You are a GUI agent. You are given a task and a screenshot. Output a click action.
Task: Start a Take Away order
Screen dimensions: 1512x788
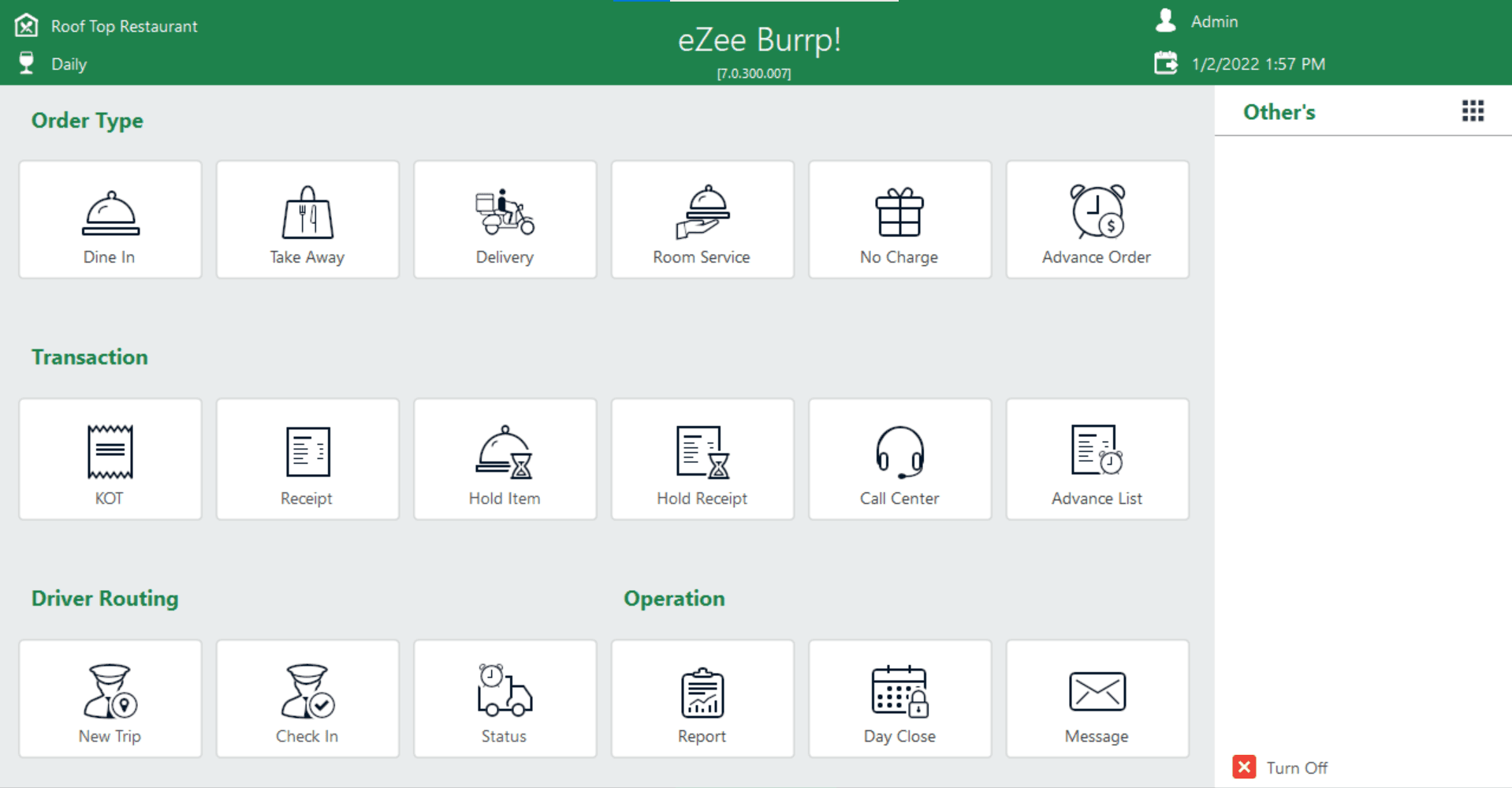307,219
